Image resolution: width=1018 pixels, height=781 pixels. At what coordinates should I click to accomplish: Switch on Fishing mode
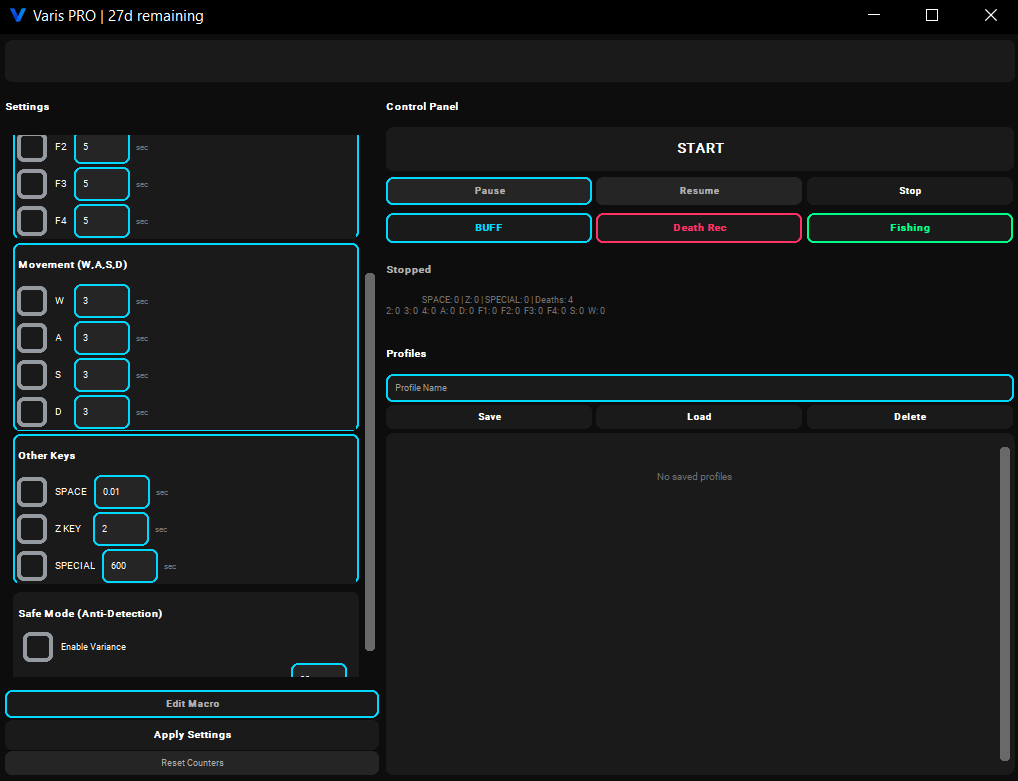tap(909, 228)
